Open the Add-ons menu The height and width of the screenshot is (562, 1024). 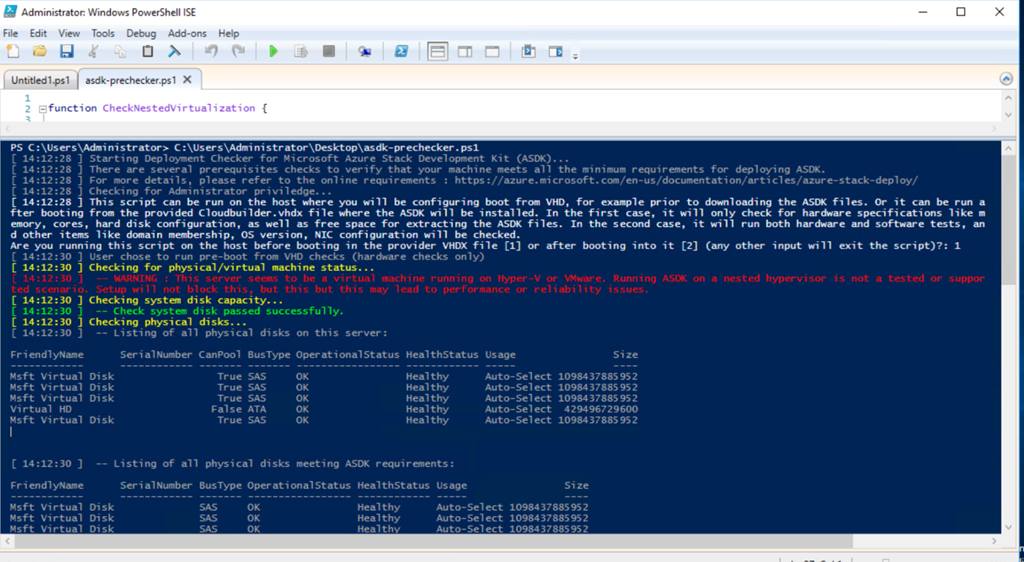coord(187,33)
